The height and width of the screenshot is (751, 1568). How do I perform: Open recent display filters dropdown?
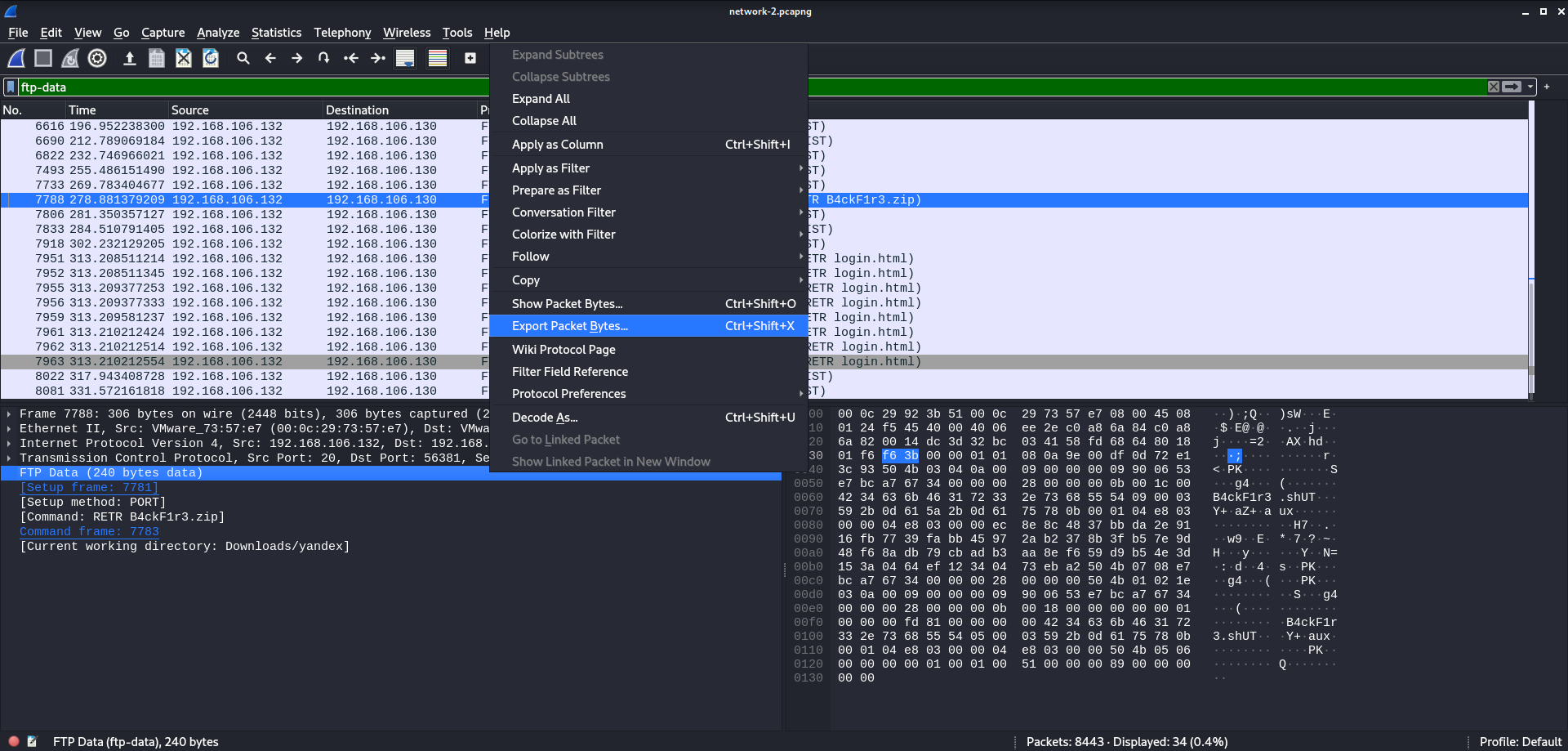(1530, 87)
